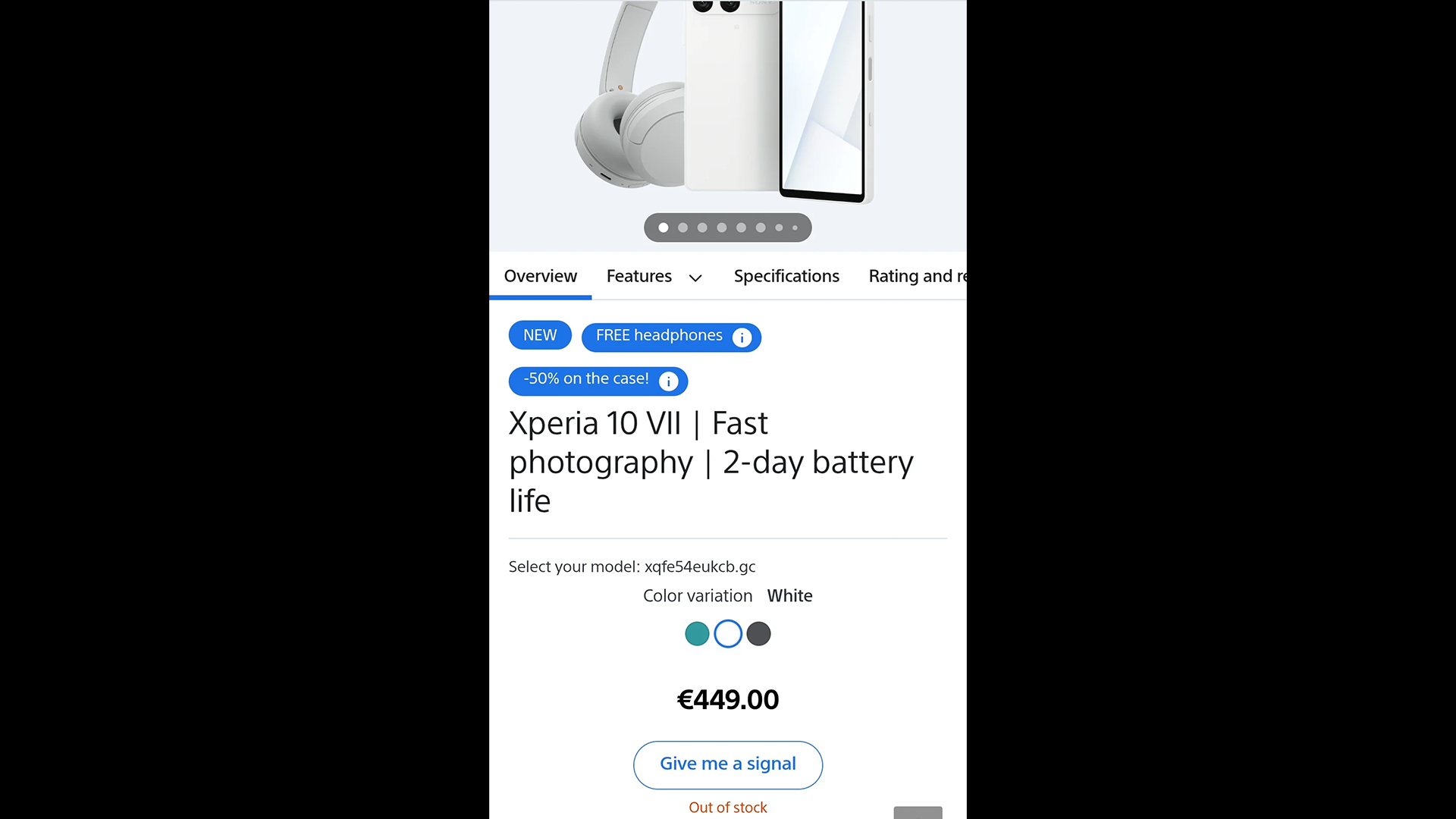
Task: Jump to sixth carousel image dot
Action: click(x=761, y=227)
